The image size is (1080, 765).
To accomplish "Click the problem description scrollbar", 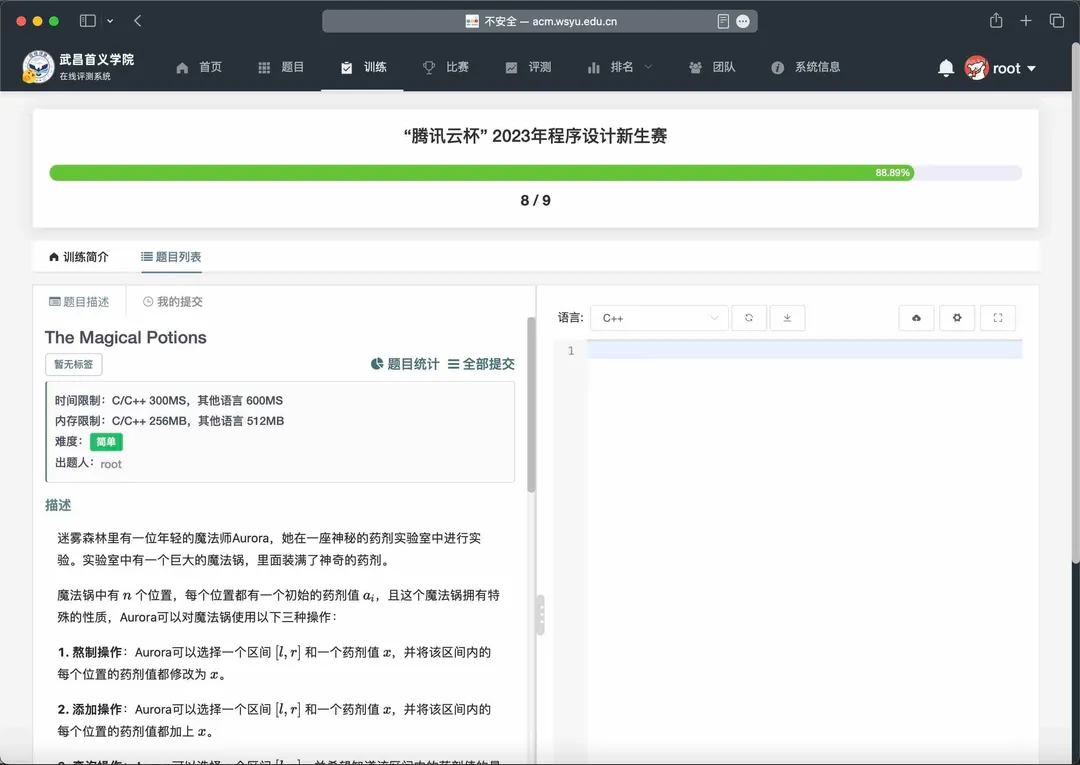I will click(x=531, y=405).
